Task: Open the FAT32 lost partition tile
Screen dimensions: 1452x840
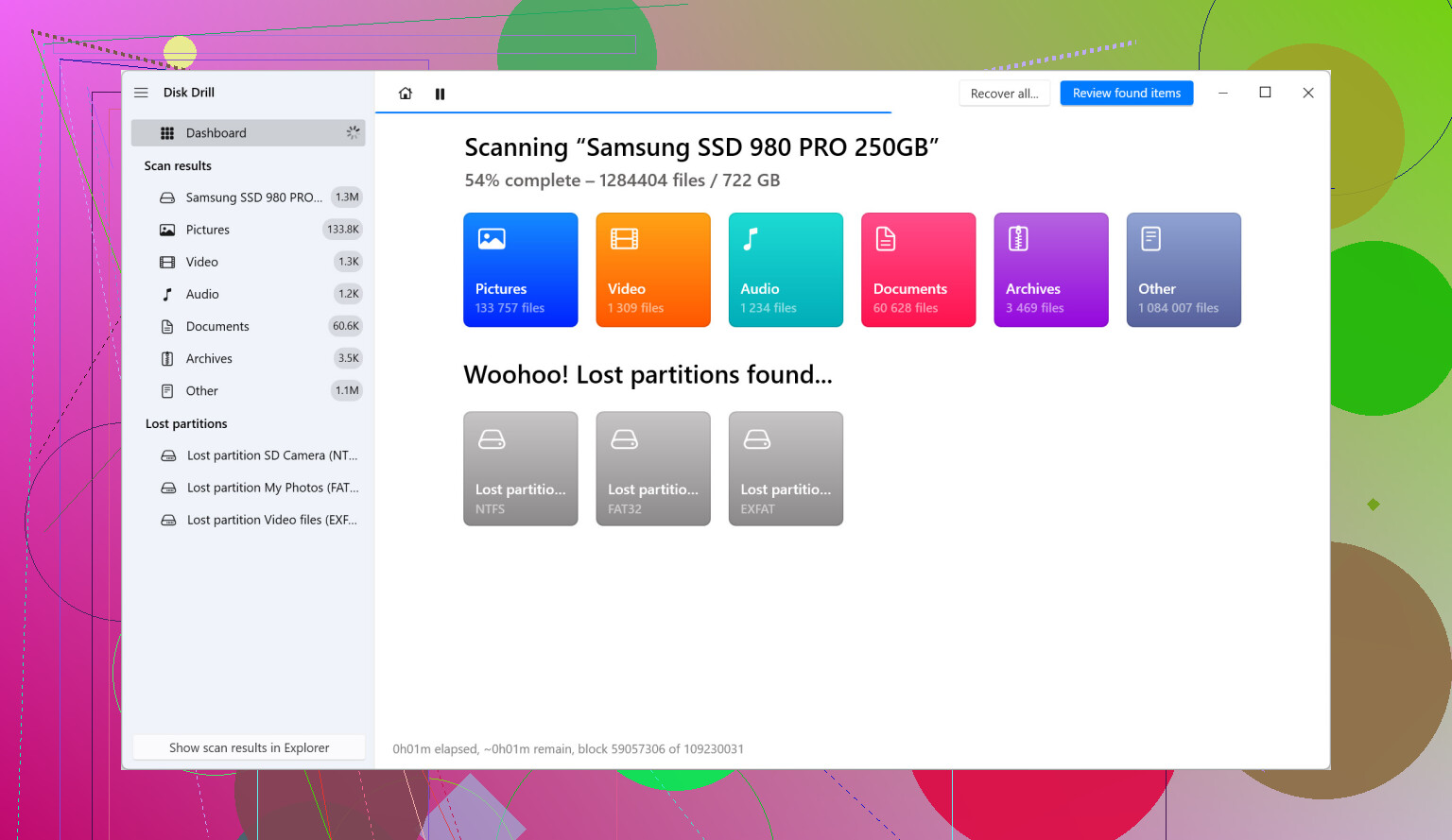Action: point(653,469)
